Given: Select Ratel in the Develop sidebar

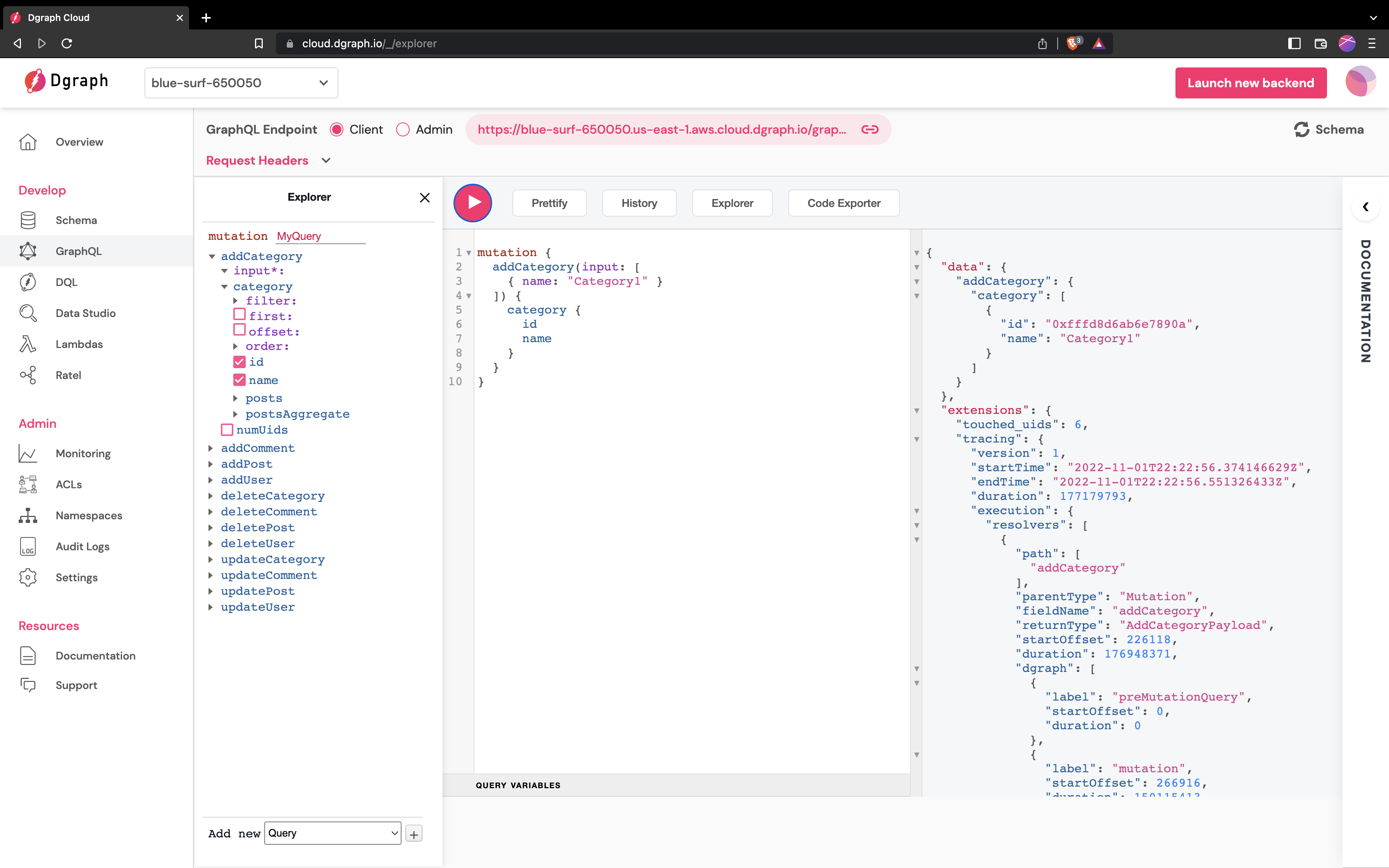Looking at the screenshot, I should coord(68,375).
